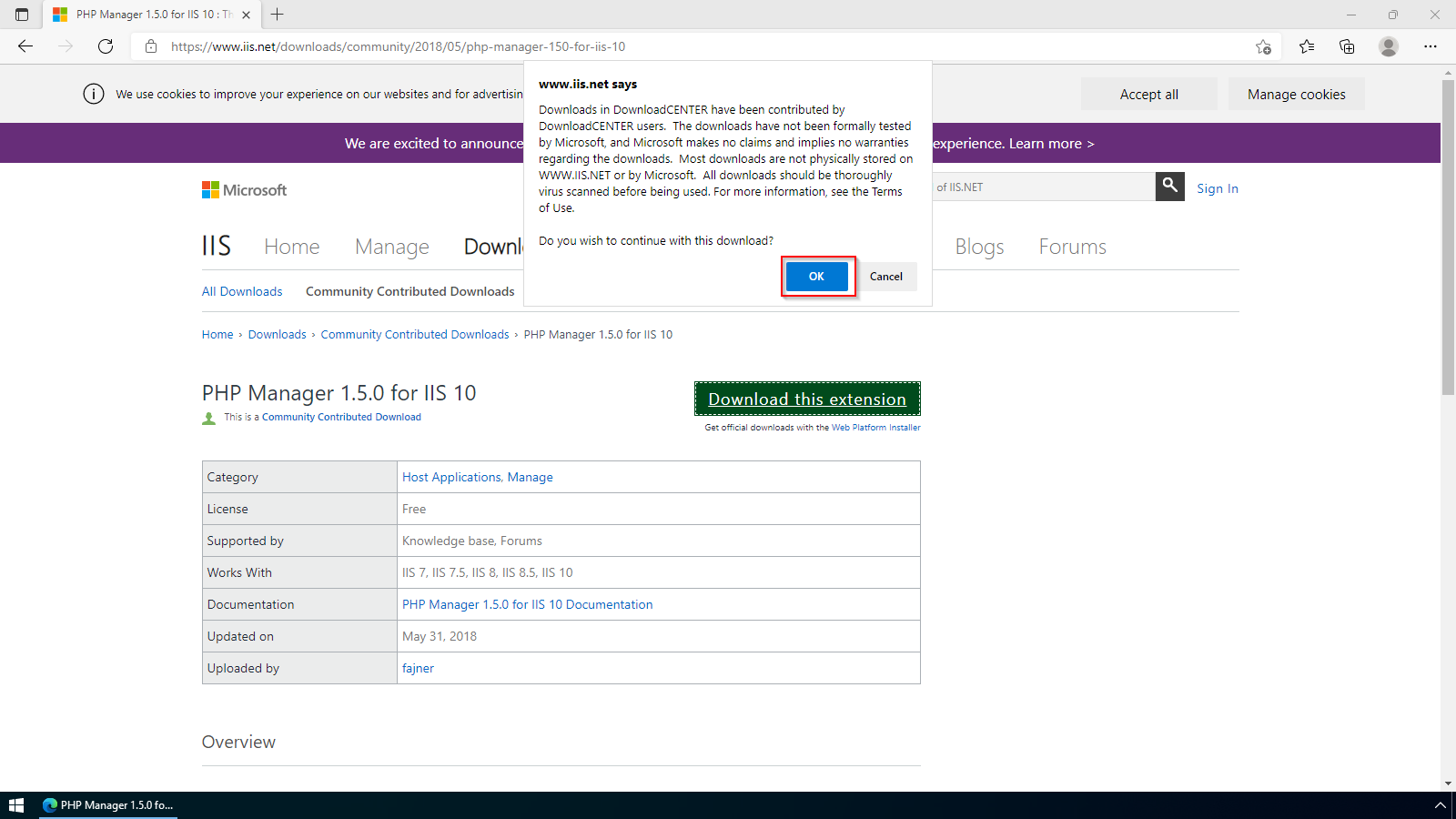The width and height of the screenshot is (1456, 819).
Task: Click the site search magnifier button
Action: (1170, 187)
